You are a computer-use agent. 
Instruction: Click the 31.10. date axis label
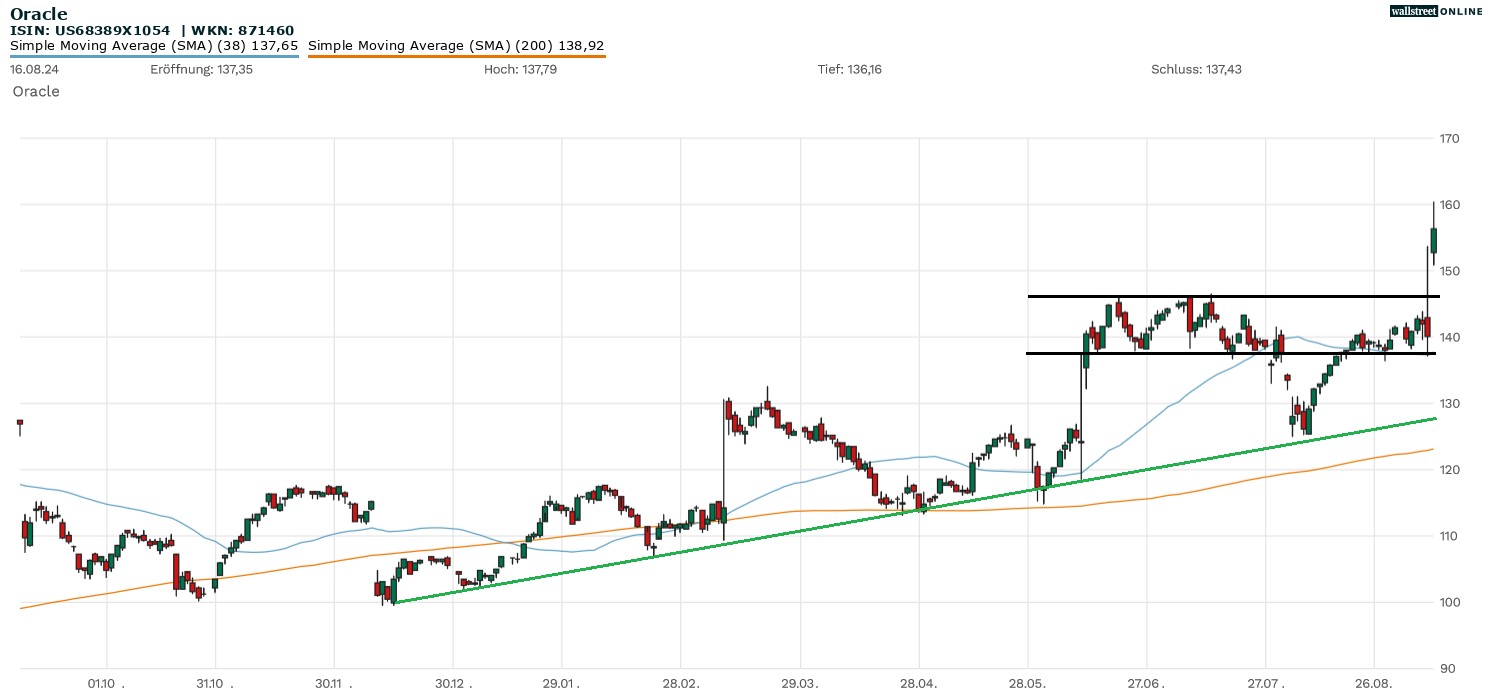(215, 684)
